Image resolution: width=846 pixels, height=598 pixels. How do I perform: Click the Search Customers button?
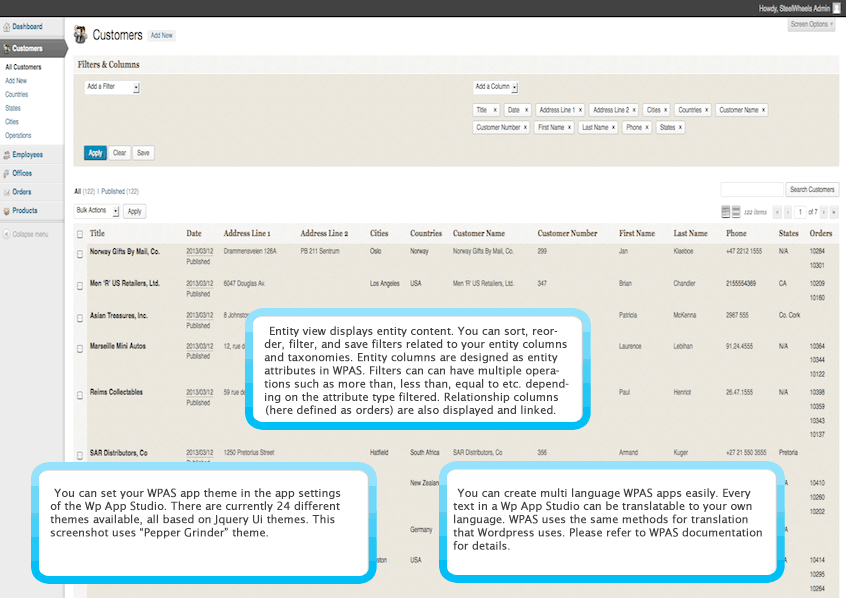click(x=812, y=189)
